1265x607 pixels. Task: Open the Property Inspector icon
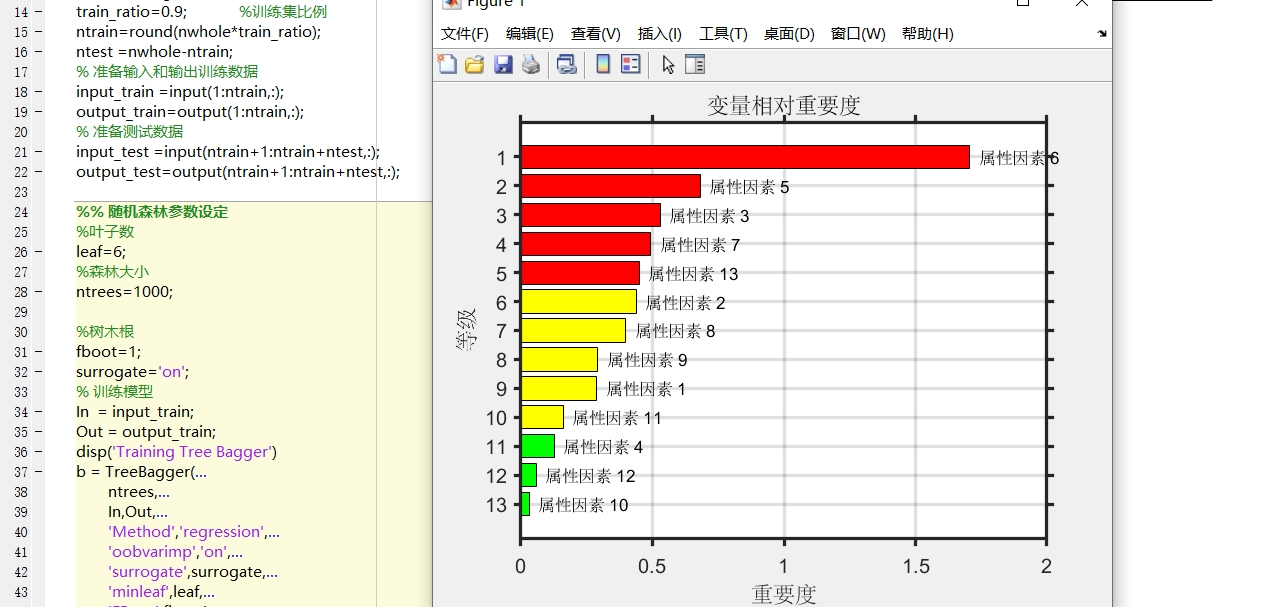(695, 65)
